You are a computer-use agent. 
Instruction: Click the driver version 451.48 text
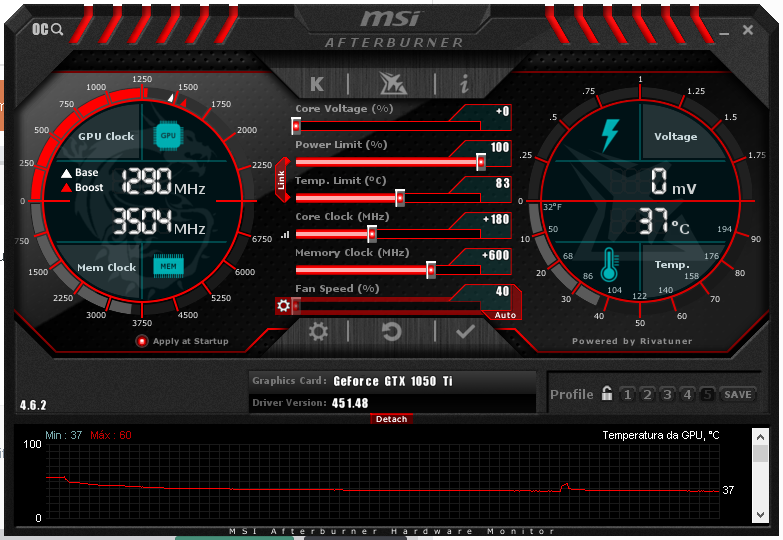350,403
